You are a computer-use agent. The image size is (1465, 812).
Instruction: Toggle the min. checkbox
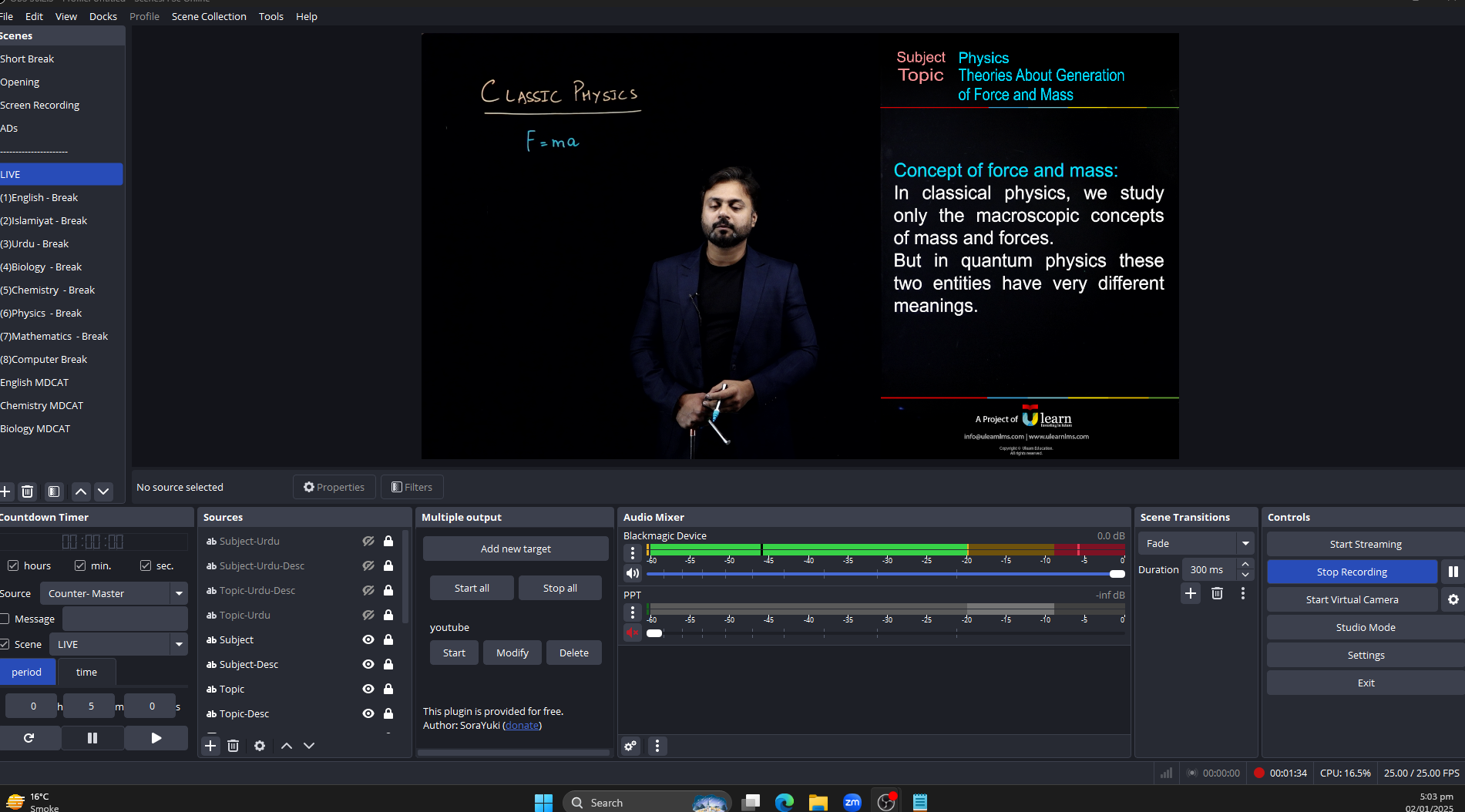click(80, 565)
